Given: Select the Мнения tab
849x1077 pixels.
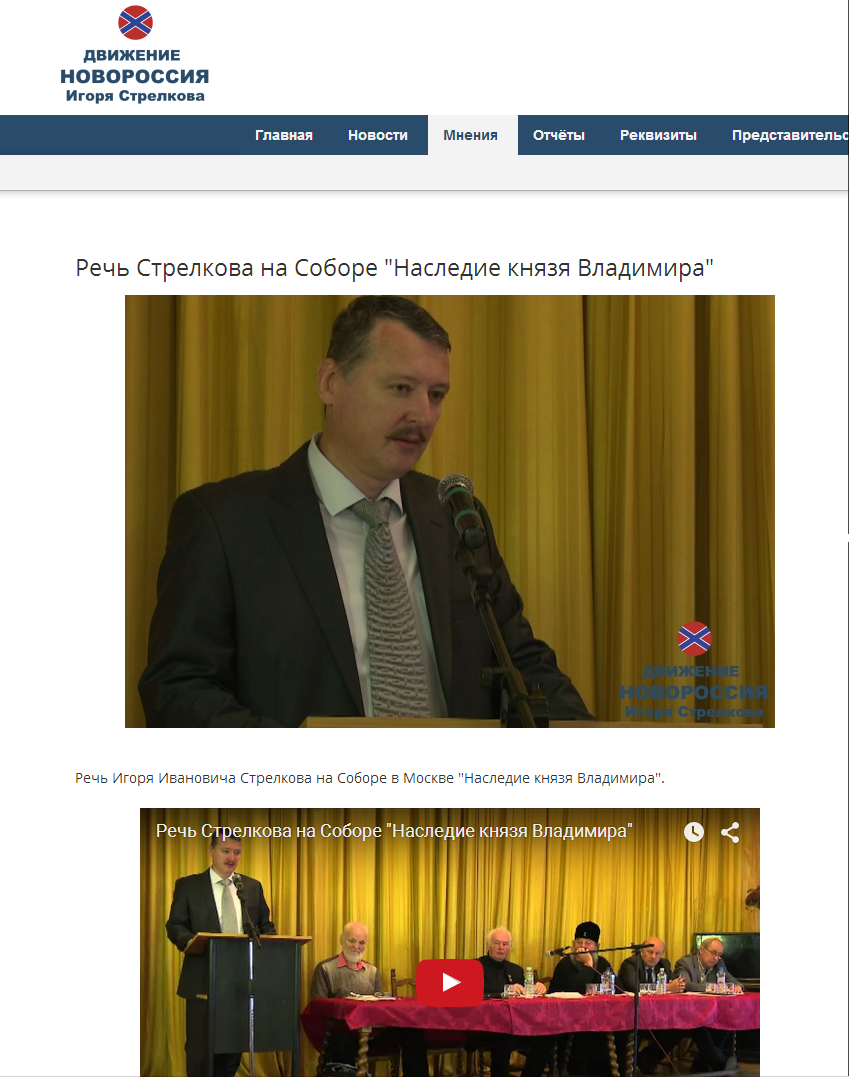Looking at the screenshot, I should click(471, 135).
